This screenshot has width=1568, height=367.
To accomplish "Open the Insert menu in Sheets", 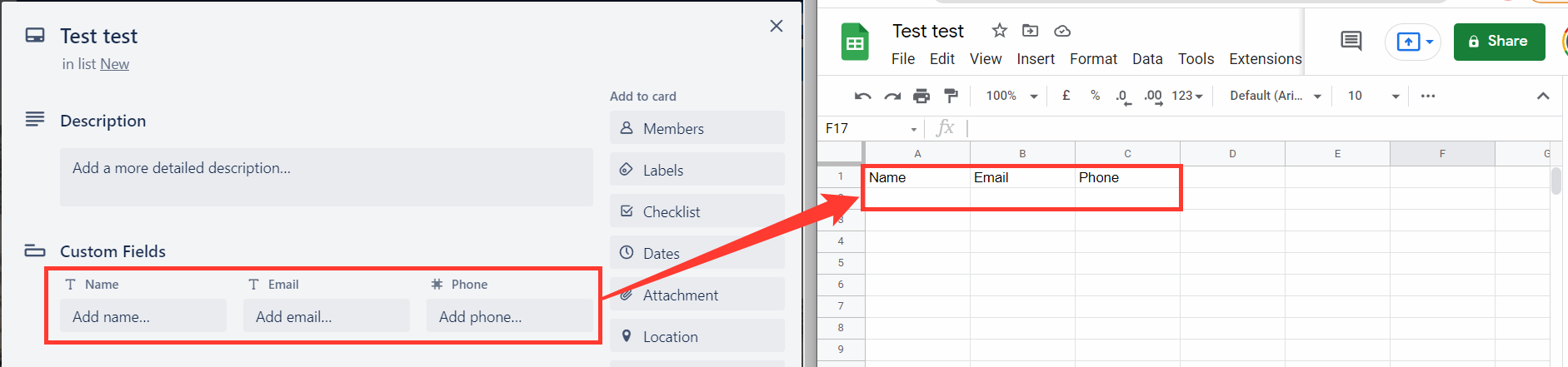I will (1036, 59).
